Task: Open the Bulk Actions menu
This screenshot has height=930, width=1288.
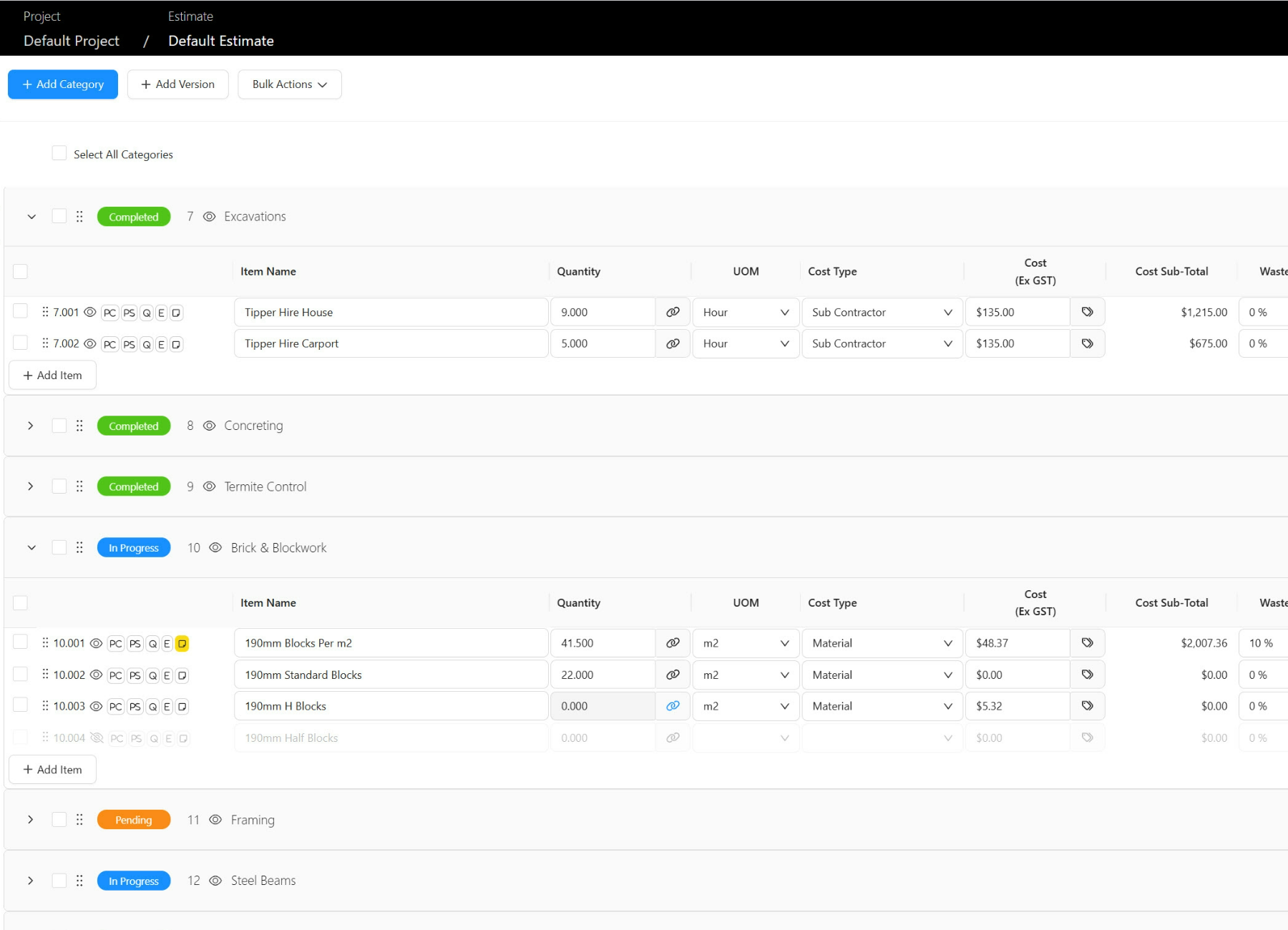Action: 289,84
